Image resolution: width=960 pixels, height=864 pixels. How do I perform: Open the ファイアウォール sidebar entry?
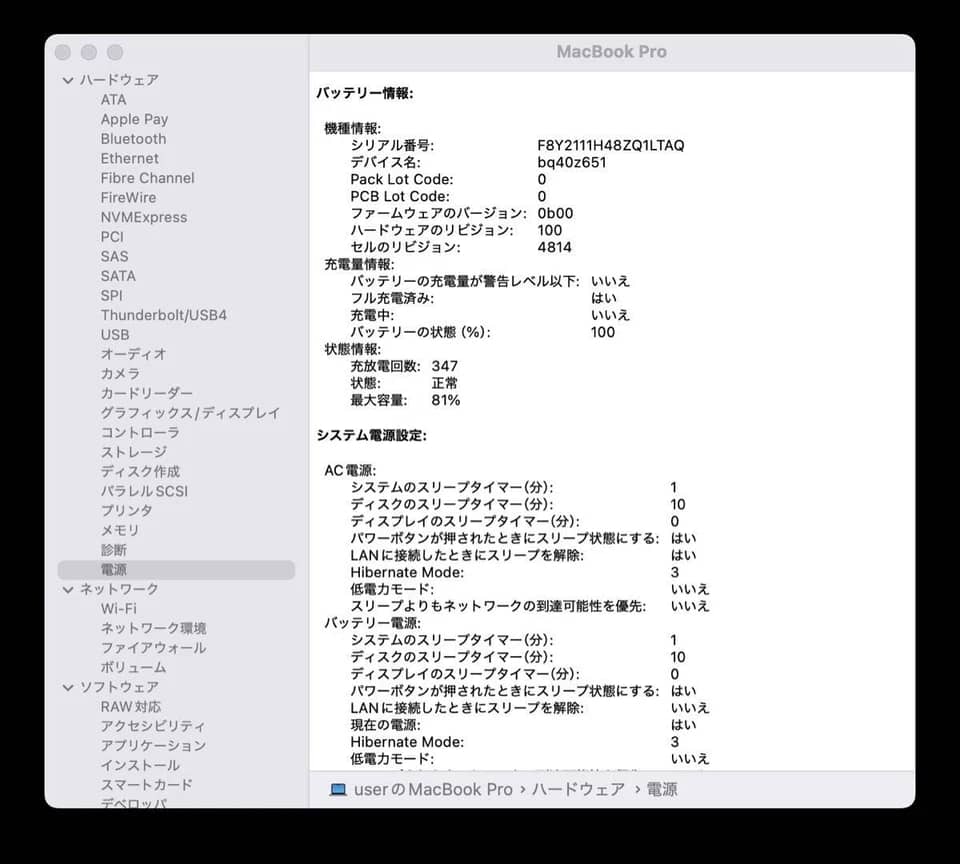point(153,648)
